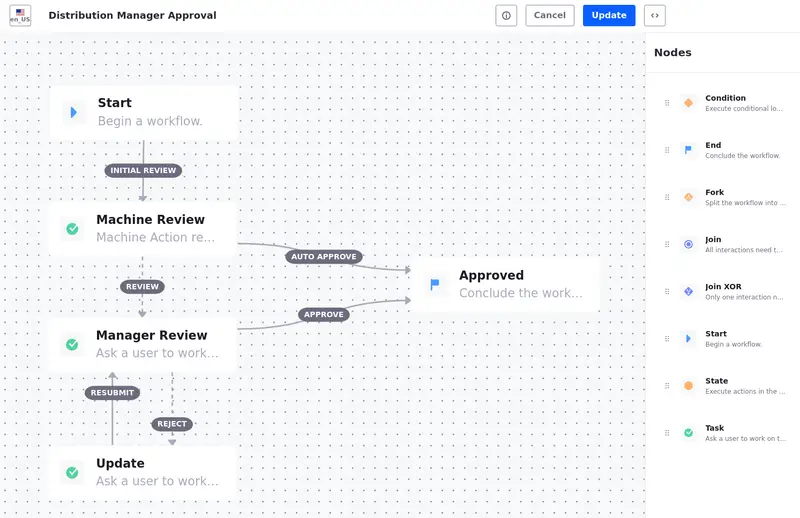Grab the drag handle beside Start node entry
Viewport: 800px width, 518px height.
tap(667, 339)
